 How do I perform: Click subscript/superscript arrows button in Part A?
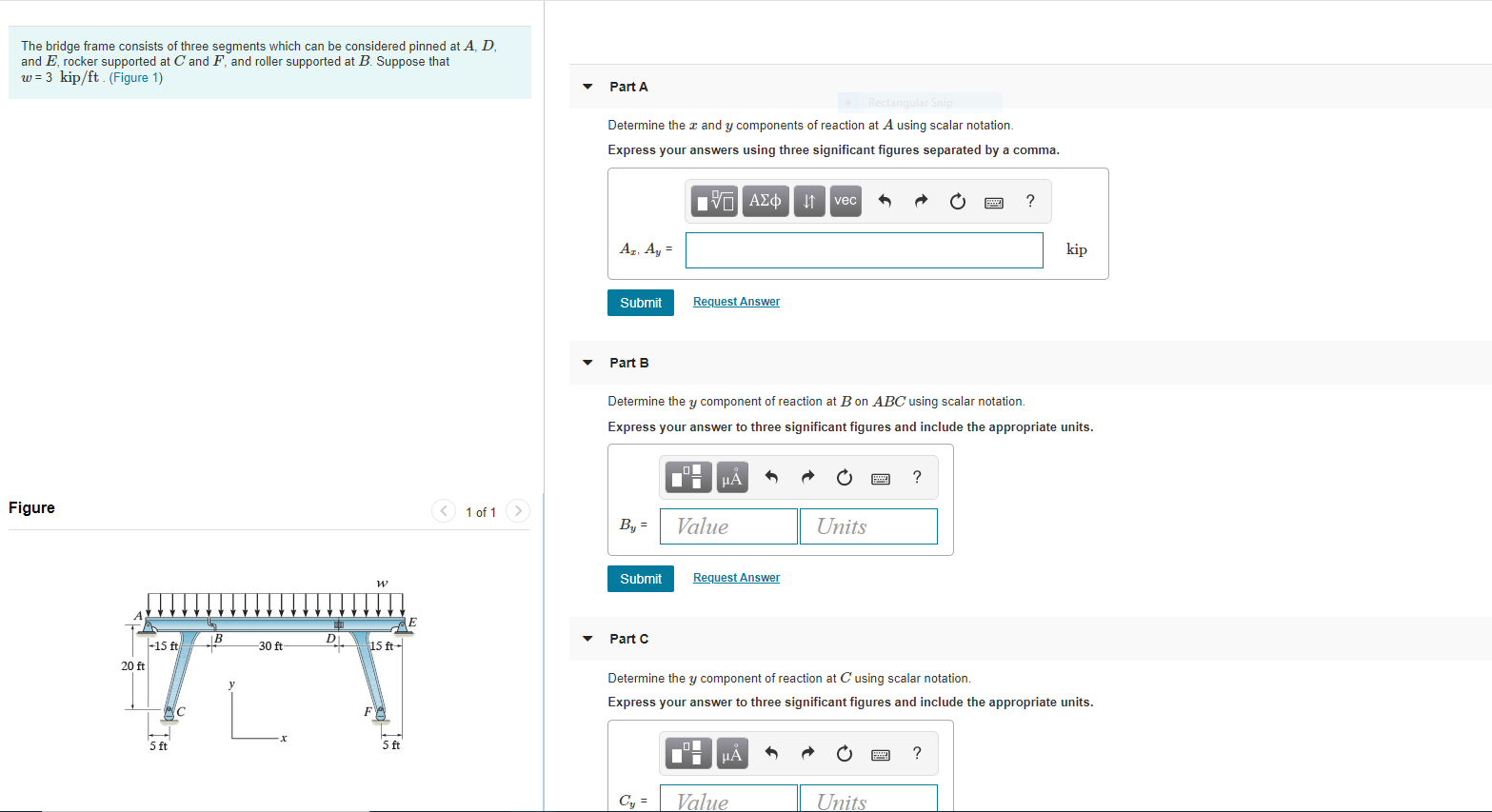click(809, 201)
